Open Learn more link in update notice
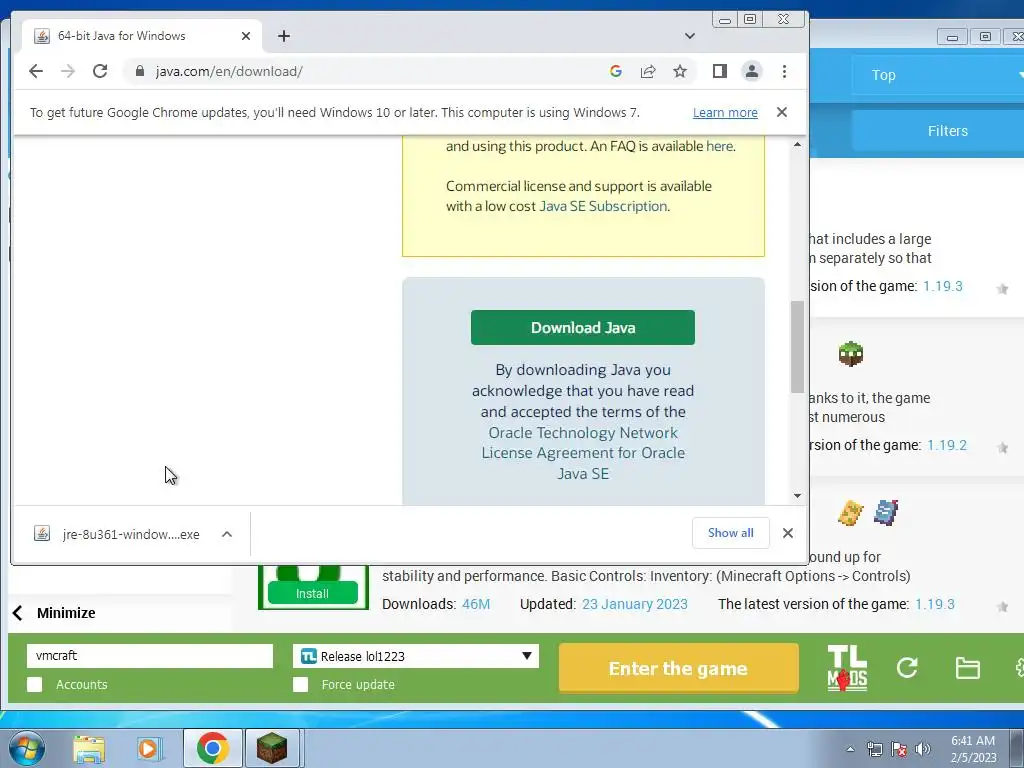 click(725, 112)
